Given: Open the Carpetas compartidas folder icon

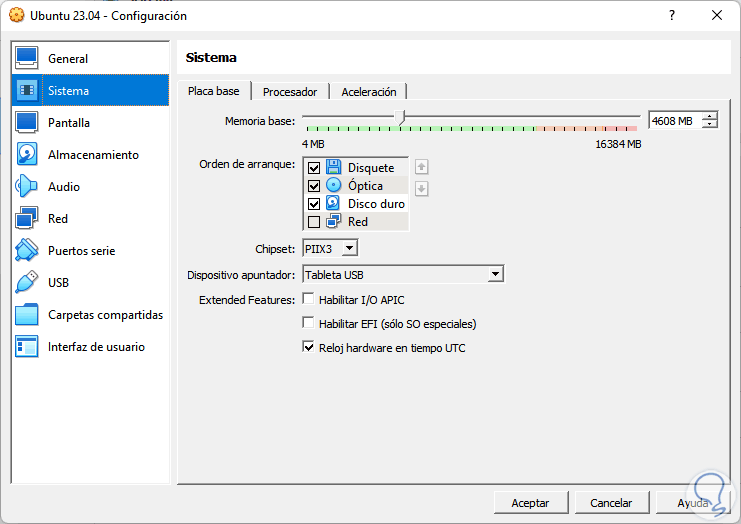Looking at the screenshot, I should [27, 315].
